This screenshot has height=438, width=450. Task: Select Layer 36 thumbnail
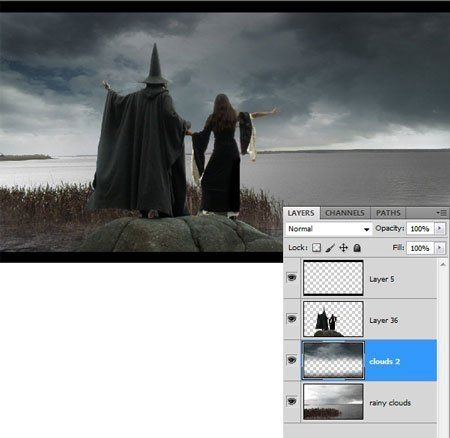[x=333, y=319]
